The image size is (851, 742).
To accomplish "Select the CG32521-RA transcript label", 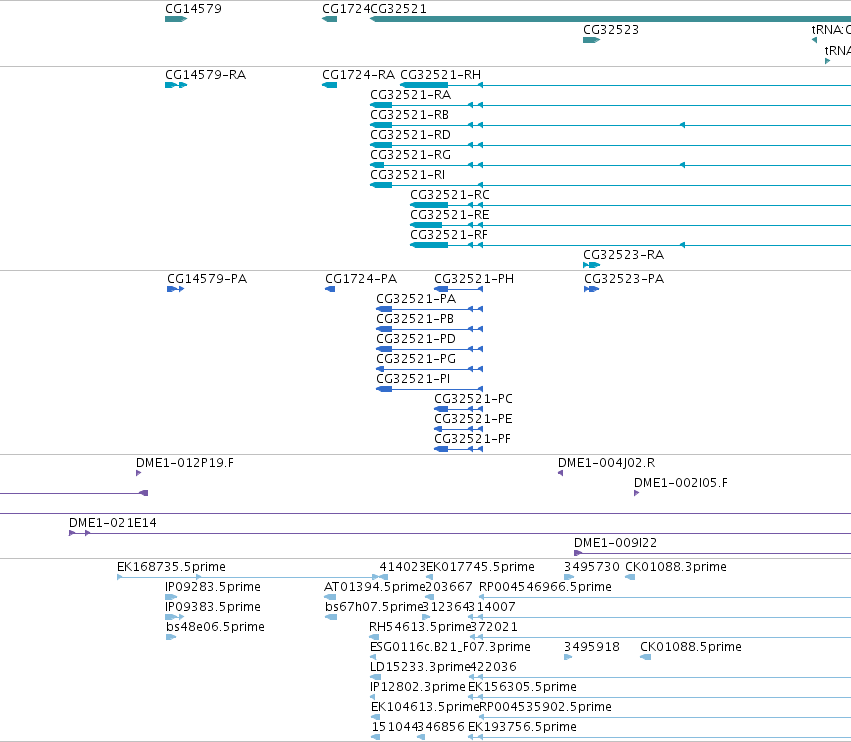I will [x=410, y=95].
